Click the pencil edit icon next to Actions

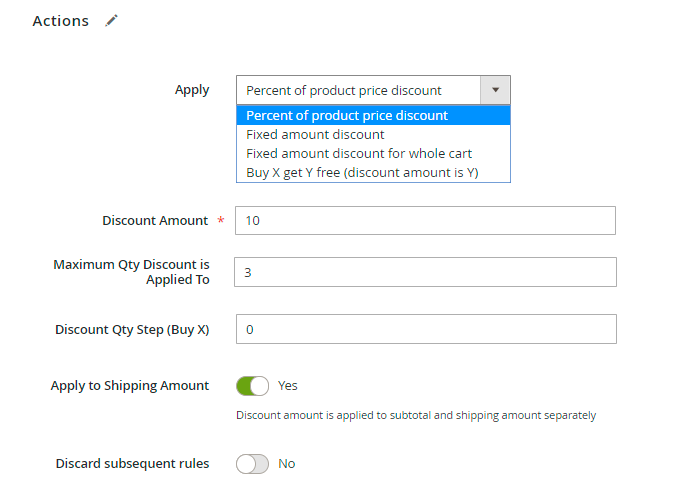point(111,20)
